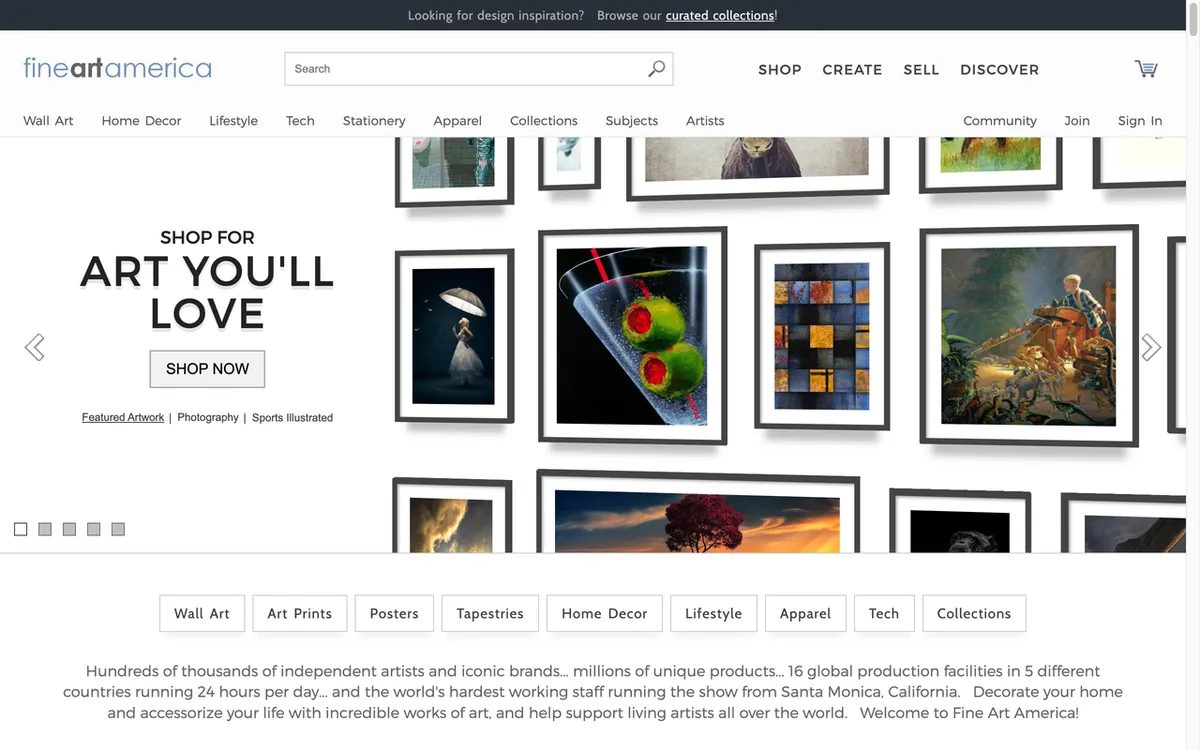Open the woman with umbrella artwork

pos(455,337)
